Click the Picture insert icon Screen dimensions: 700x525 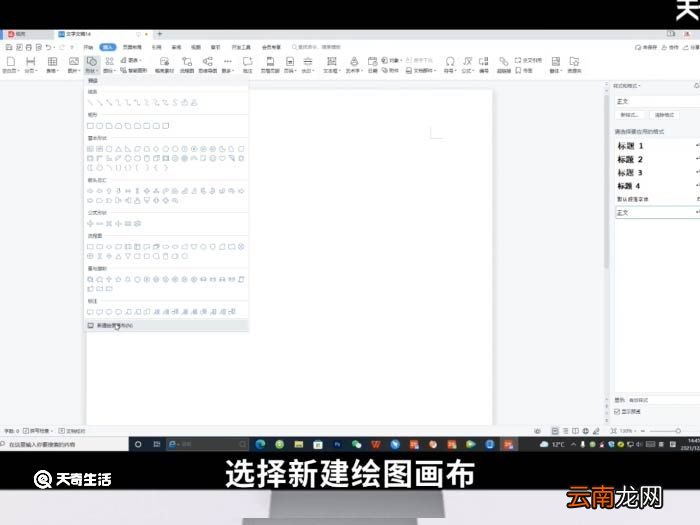tap(73, 65)
